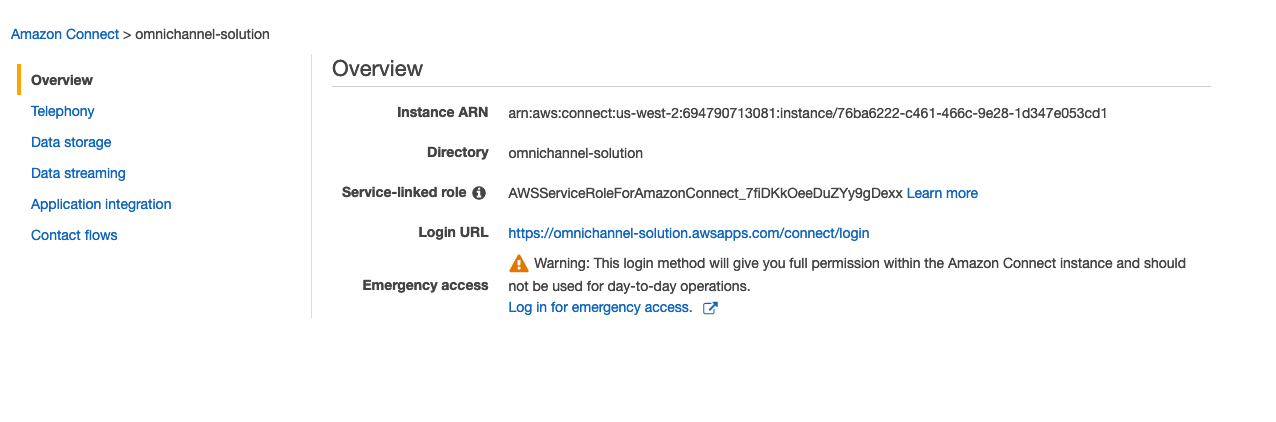Open the Data streaming page
The image size is (1276, 422).
coord(78,173)
